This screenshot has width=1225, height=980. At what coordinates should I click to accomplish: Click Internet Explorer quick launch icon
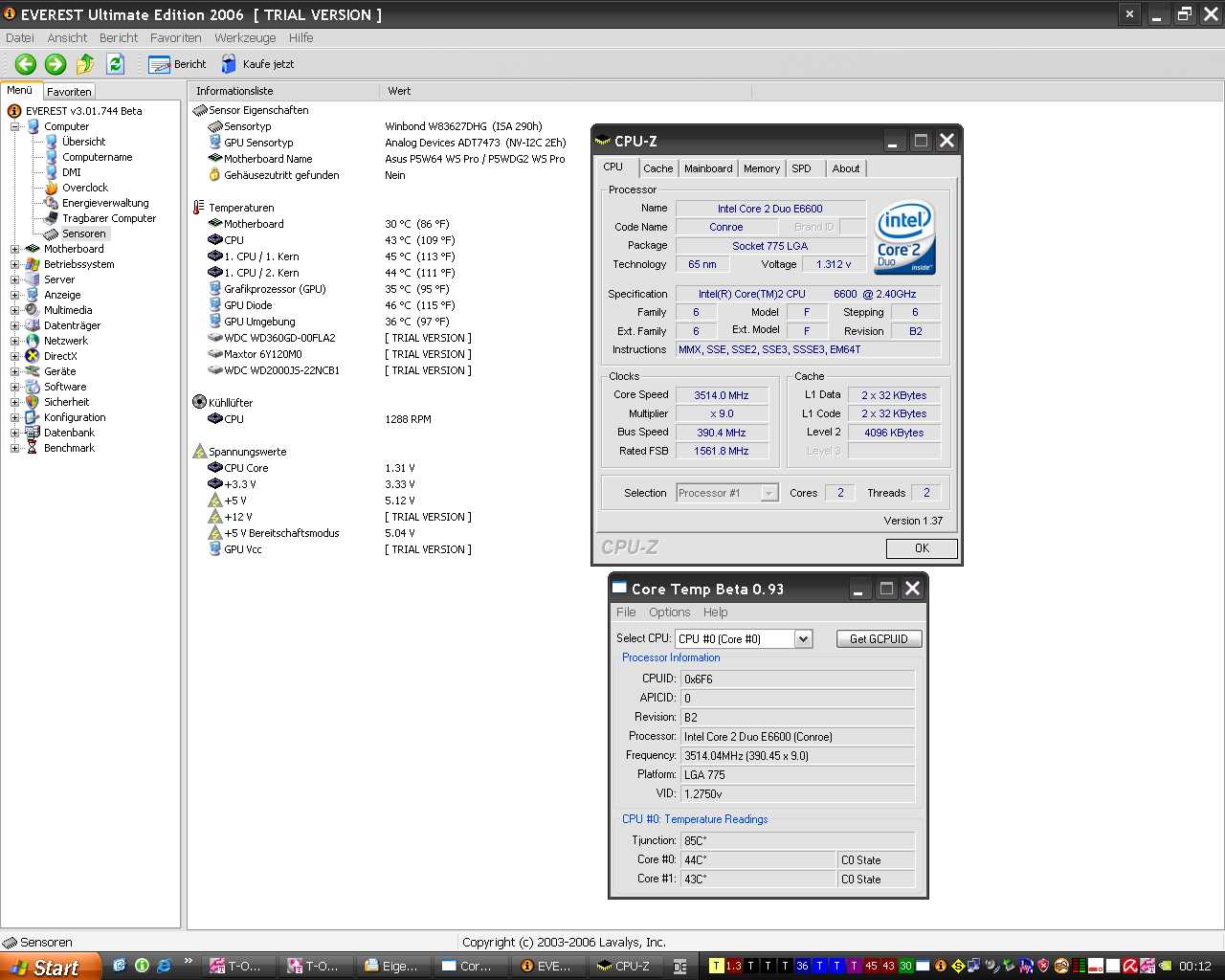click(164, 966)
